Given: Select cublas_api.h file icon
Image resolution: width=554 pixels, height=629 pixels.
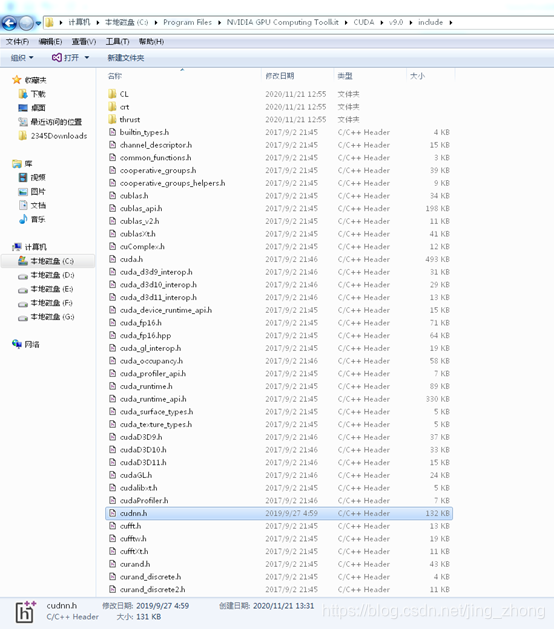Looking at the screenshot, I should point(113,208).
